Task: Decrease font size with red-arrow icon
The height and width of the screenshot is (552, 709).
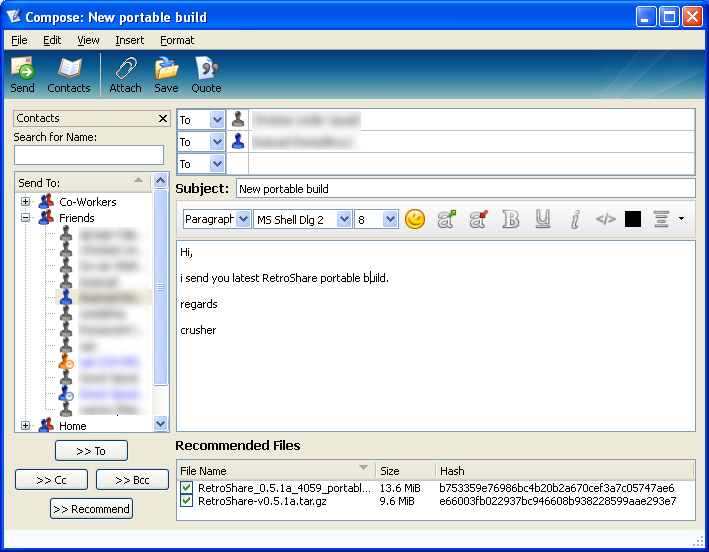Action: pyautogui.click(x=479, y=220)
